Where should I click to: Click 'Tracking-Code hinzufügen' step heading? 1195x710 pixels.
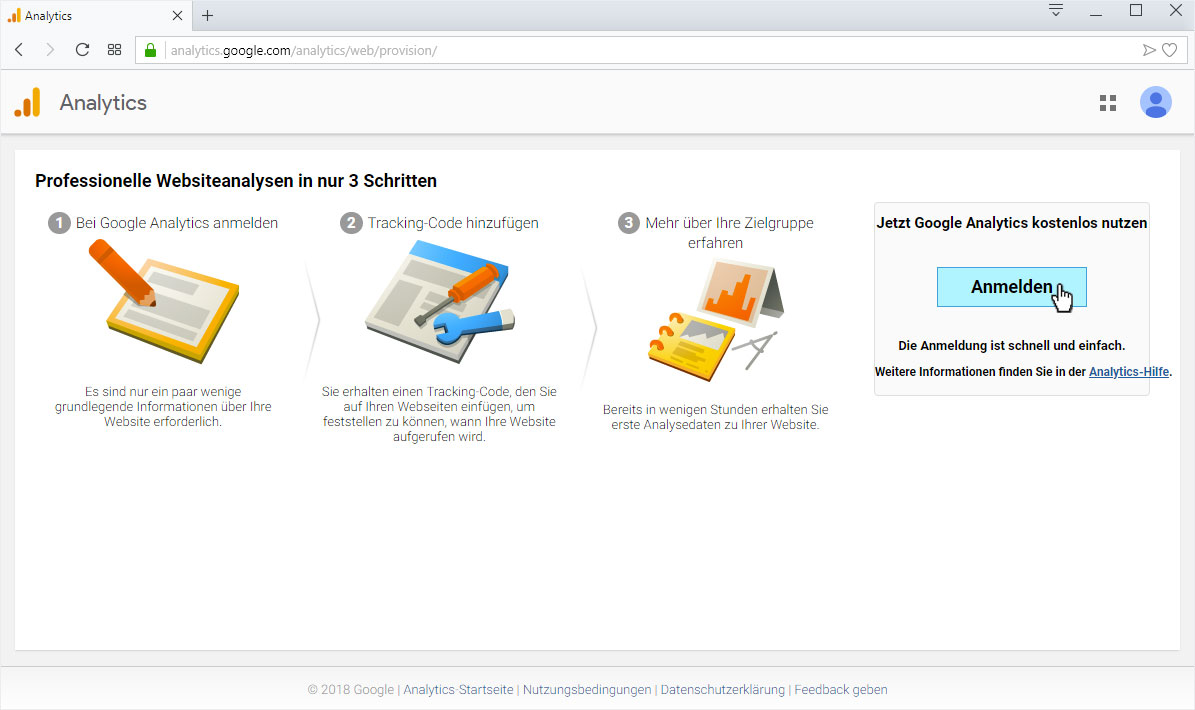pos(453,223)
